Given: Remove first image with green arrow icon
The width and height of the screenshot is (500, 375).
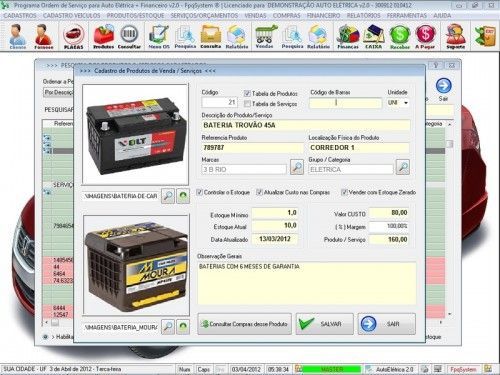Looking at the screenshot, I should [183, 196].
